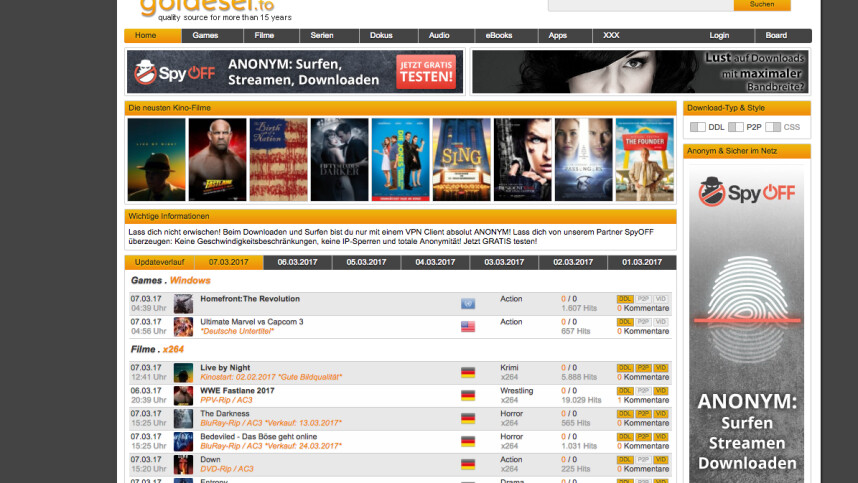Viewport: 858px width, 483px height.
Task: Open the Sing movie poster
Action: pyautogui.click(x=461, y=160)
